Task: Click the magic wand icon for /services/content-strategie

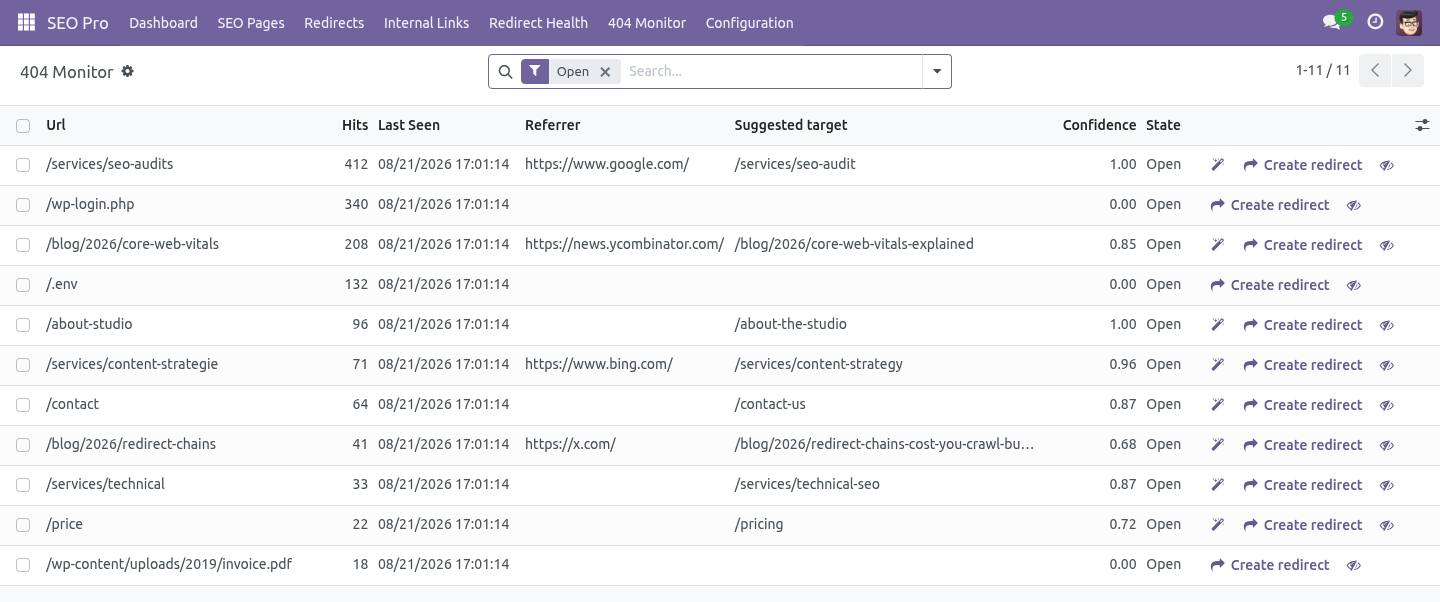Action: click(x=1217, y=365)
